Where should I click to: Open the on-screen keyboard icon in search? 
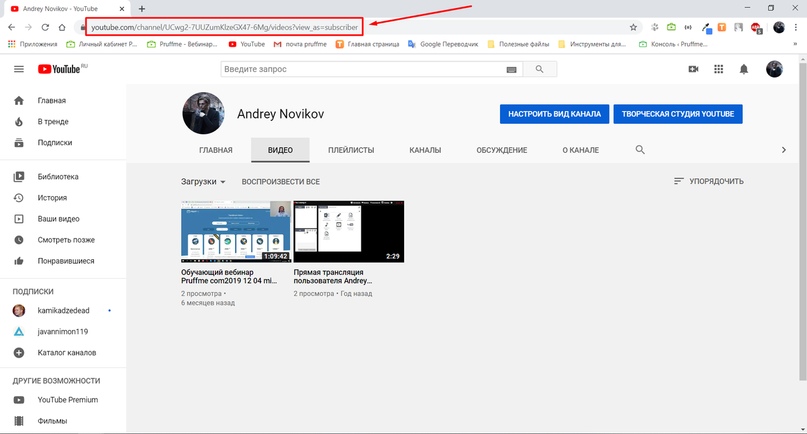(511, 70)
